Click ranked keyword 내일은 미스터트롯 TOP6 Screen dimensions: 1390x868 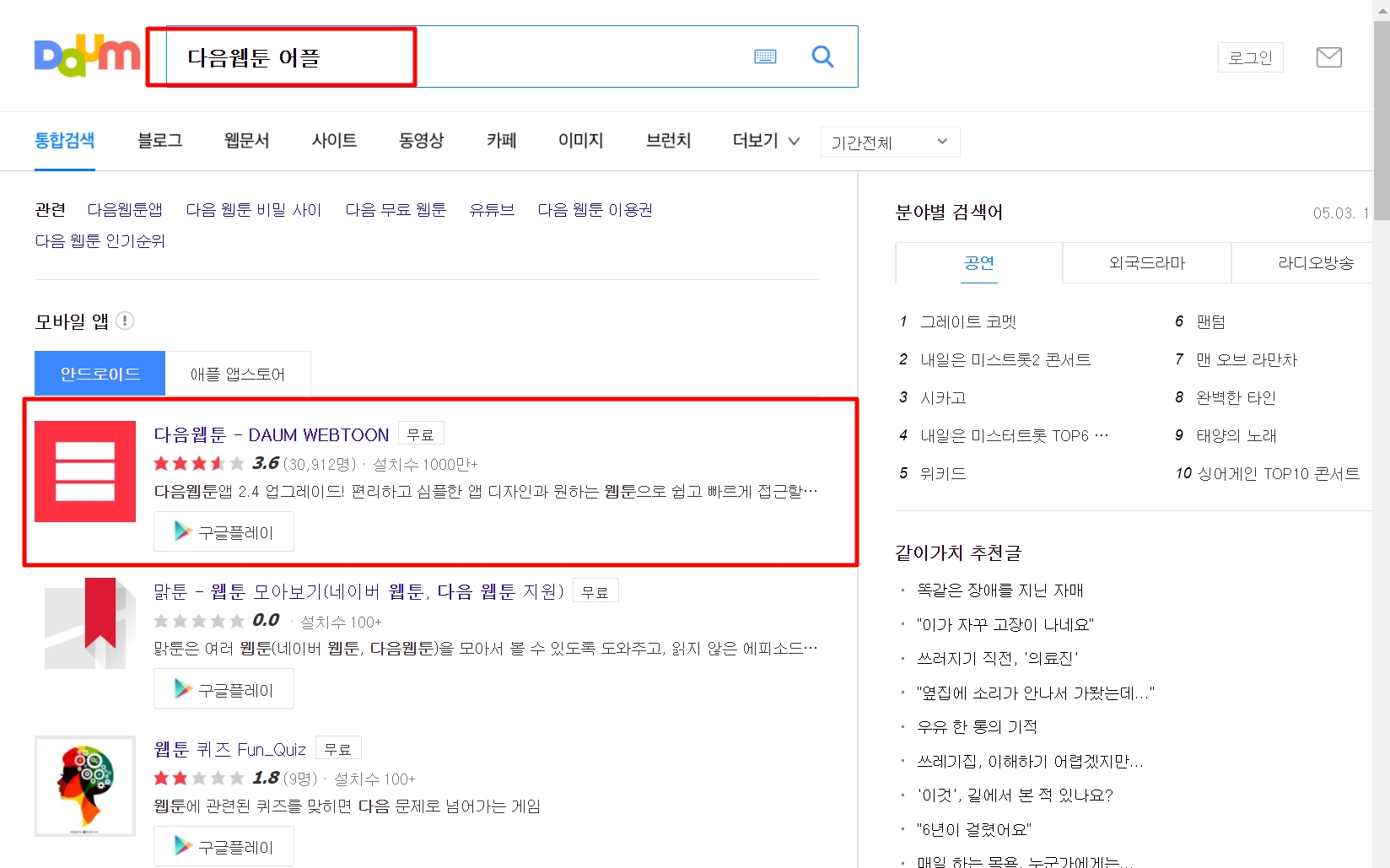coord(1014,435)
